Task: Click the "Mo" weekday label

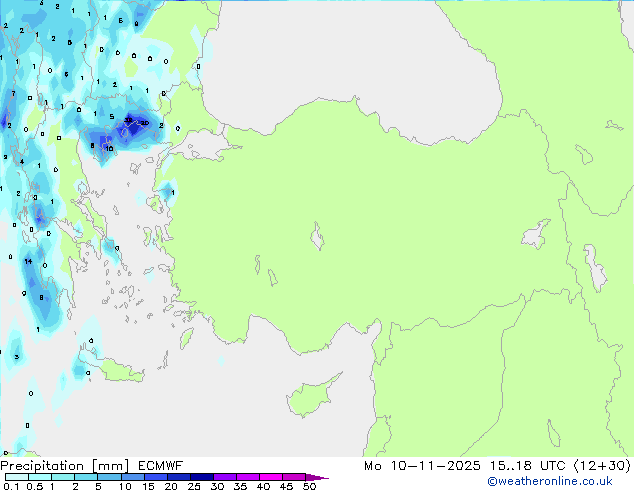Action: click(372, 466)
